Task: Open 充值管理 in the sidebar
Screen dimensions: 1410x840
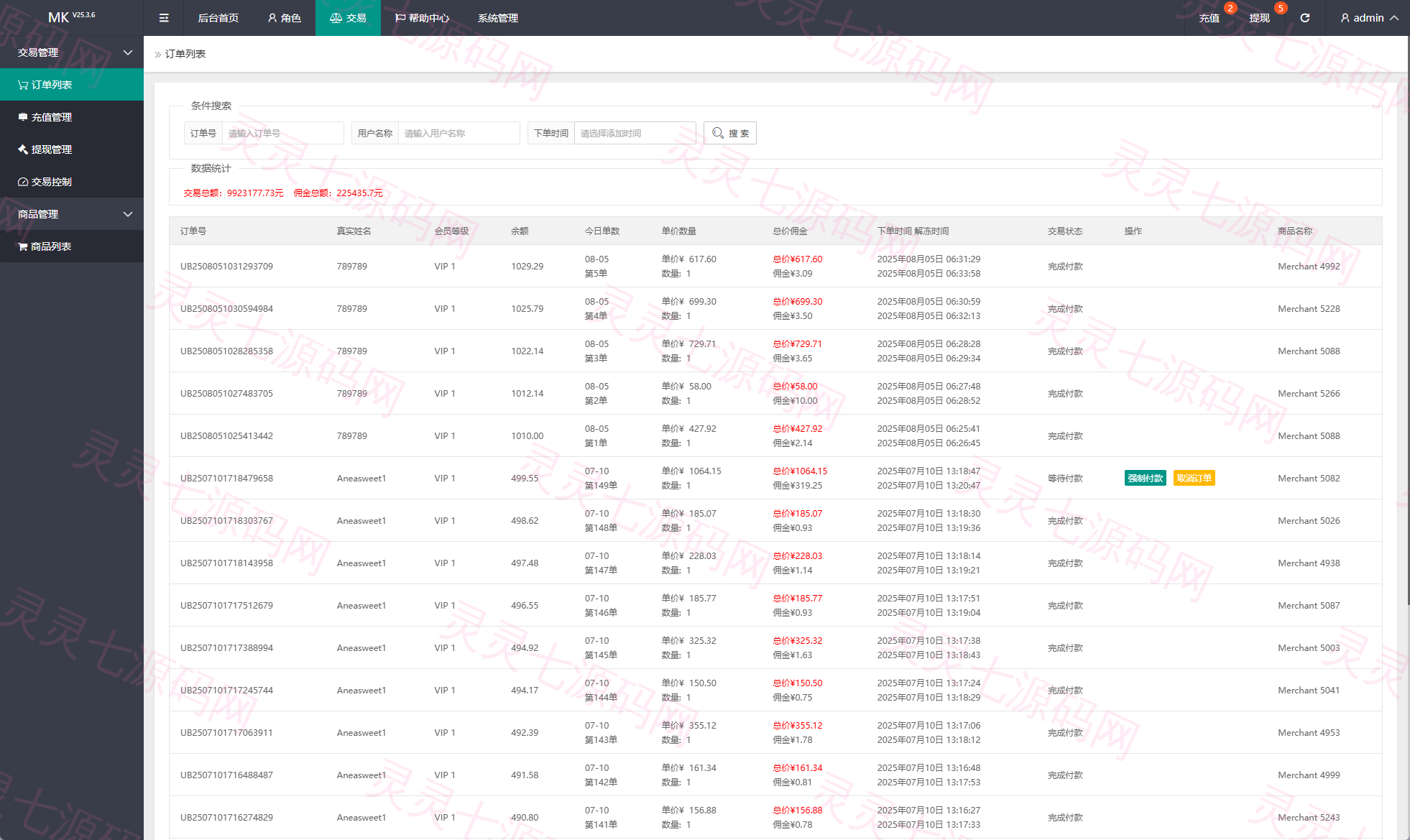Action: click(72, 117)
